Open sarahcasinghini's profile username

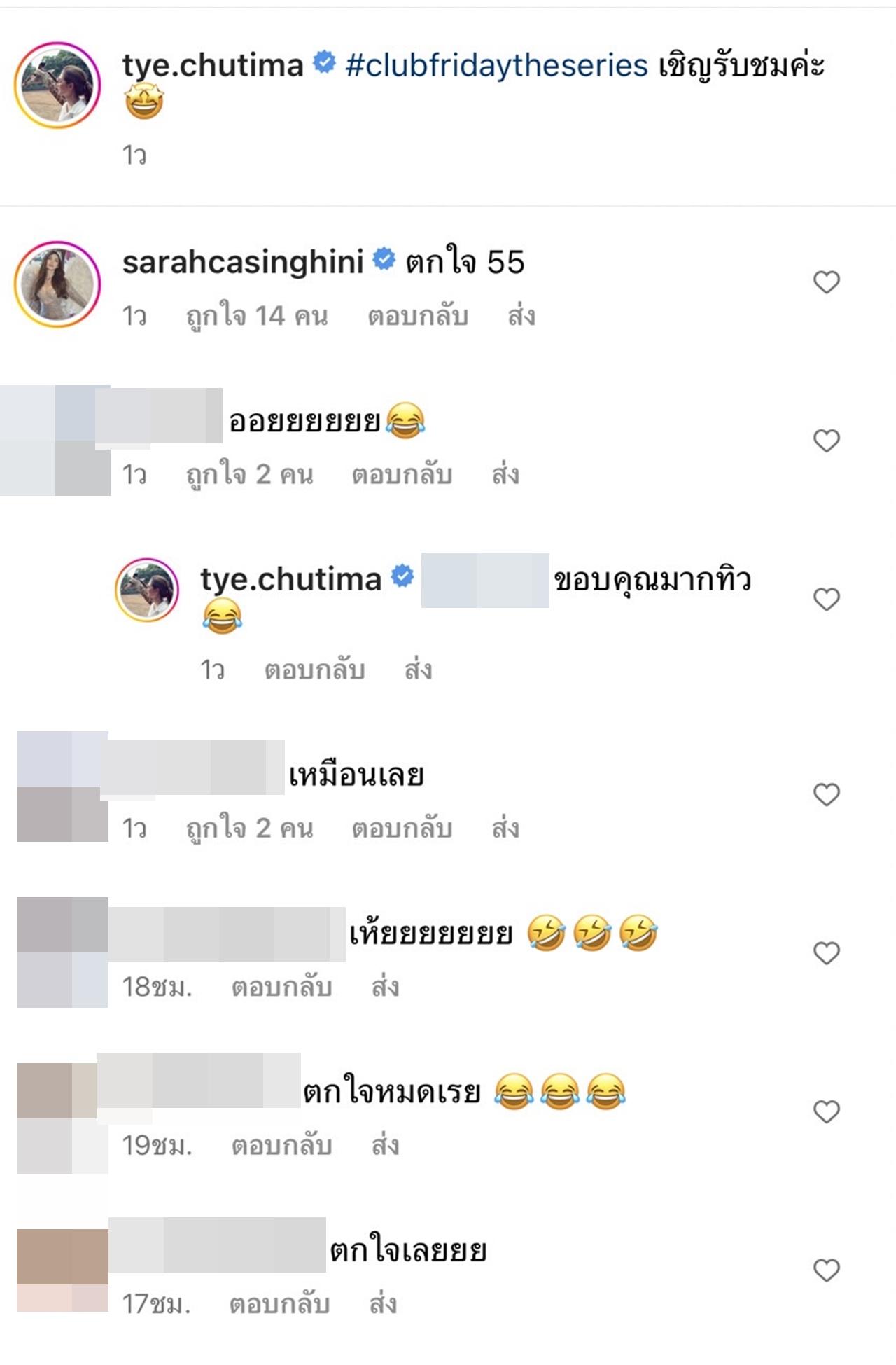tap(243, 263)
